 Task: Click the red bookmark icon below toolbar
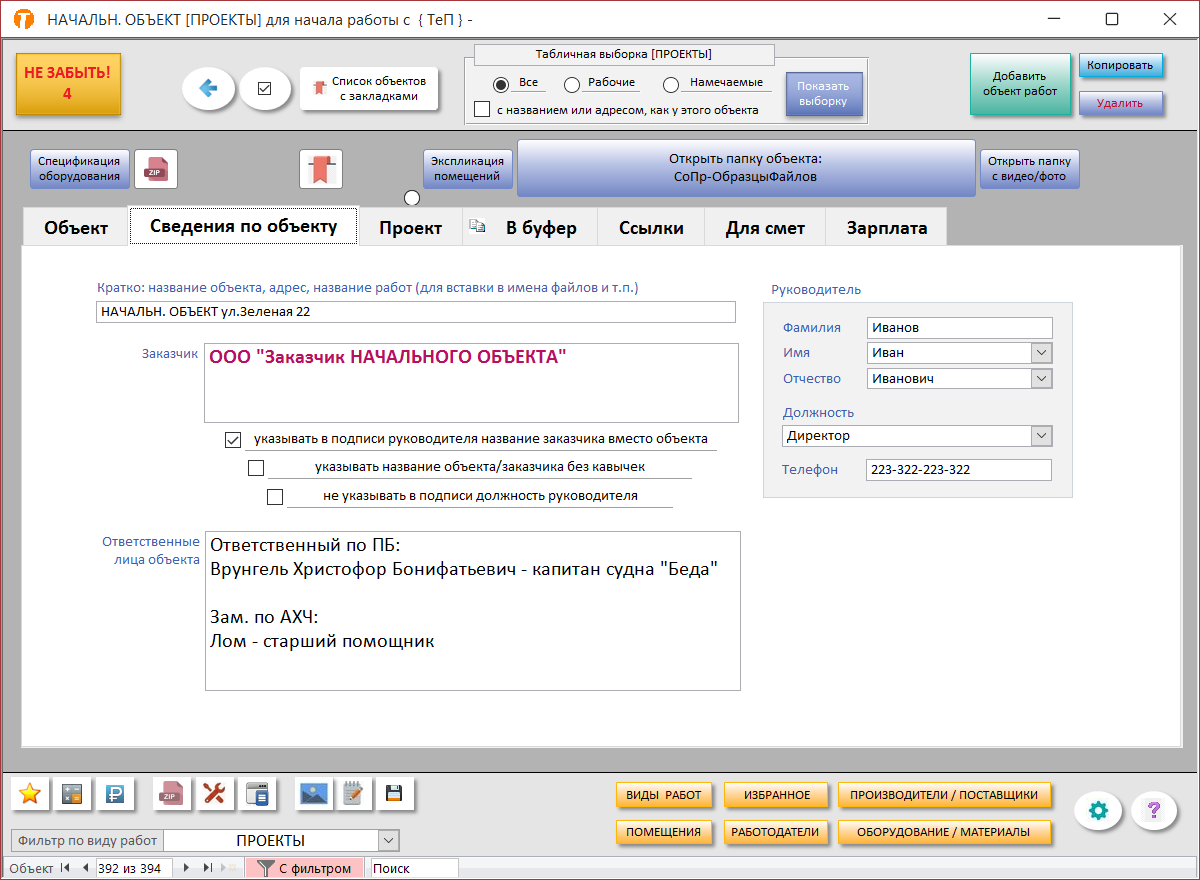(x=321, y=169)
